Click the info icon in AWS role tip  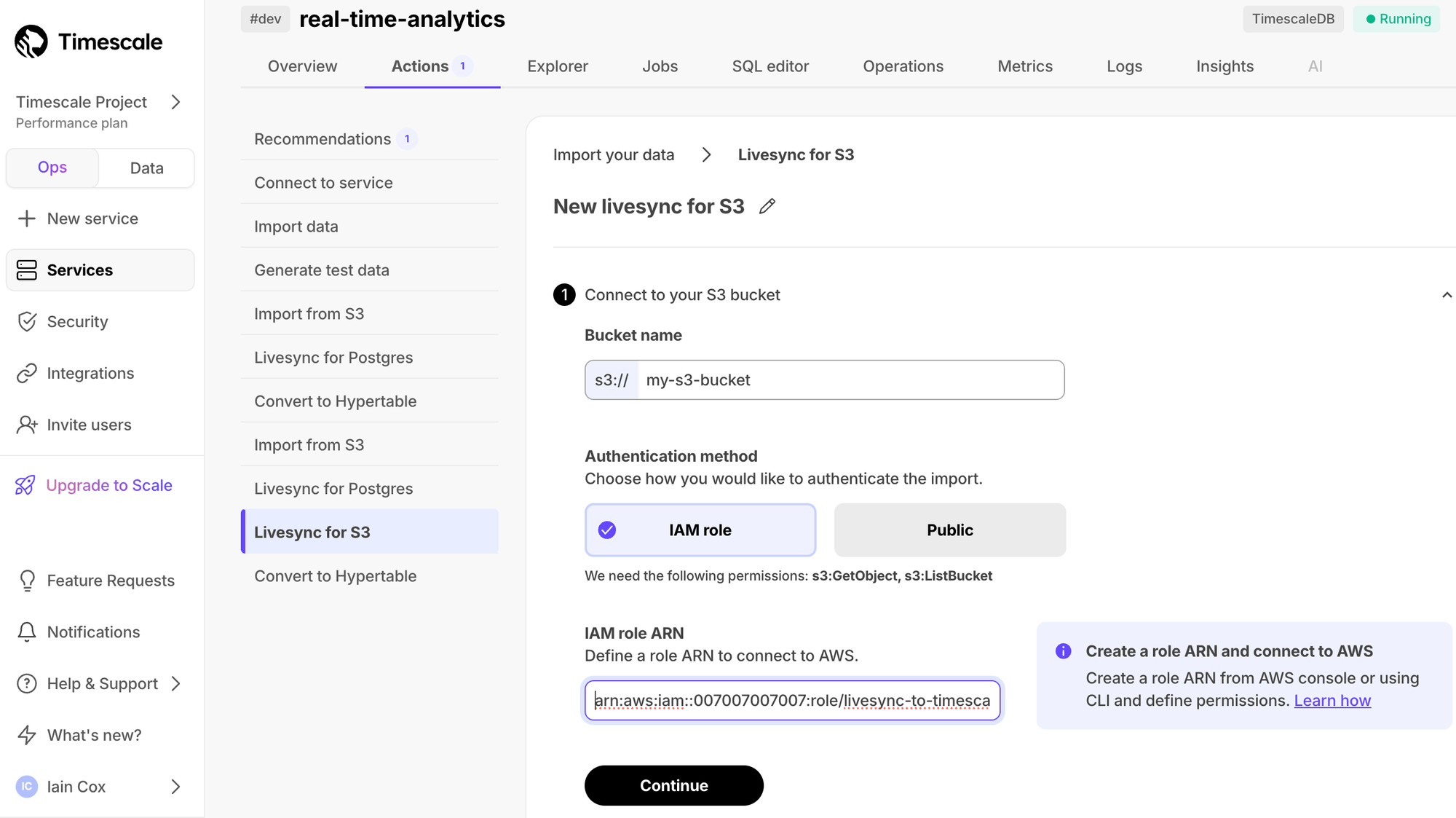click(1064, 651)
